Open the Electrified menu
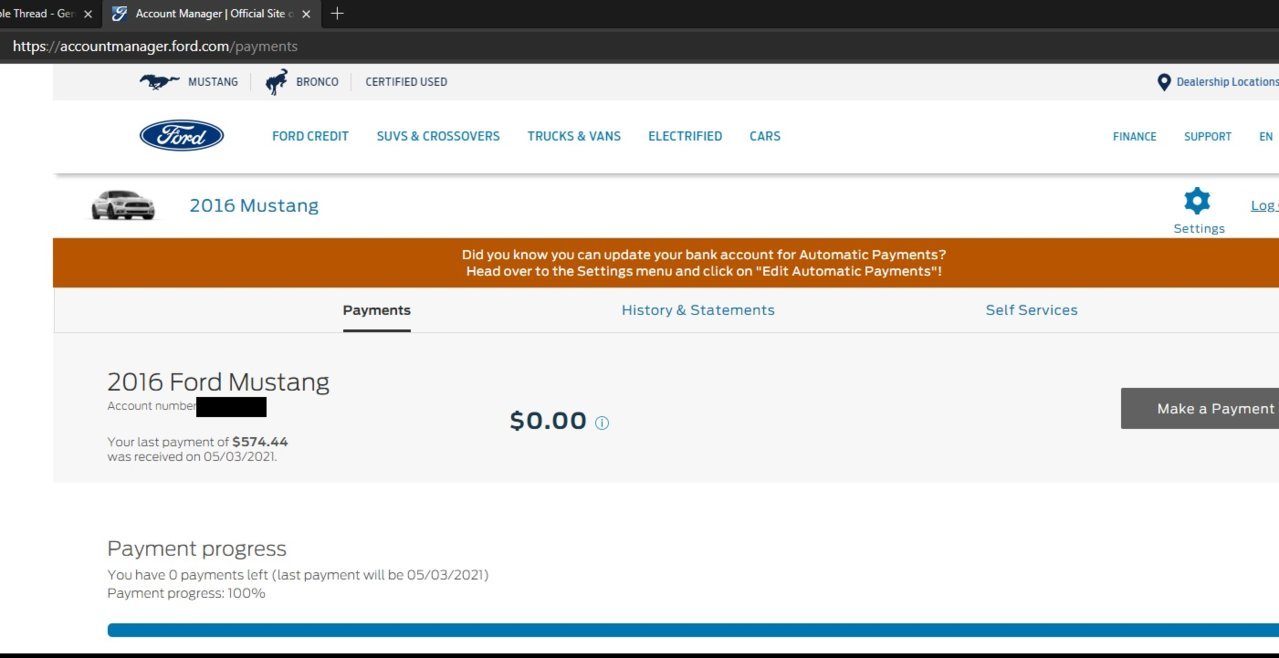The width and height of the screenshot is (1279, 658). [685, 136]
